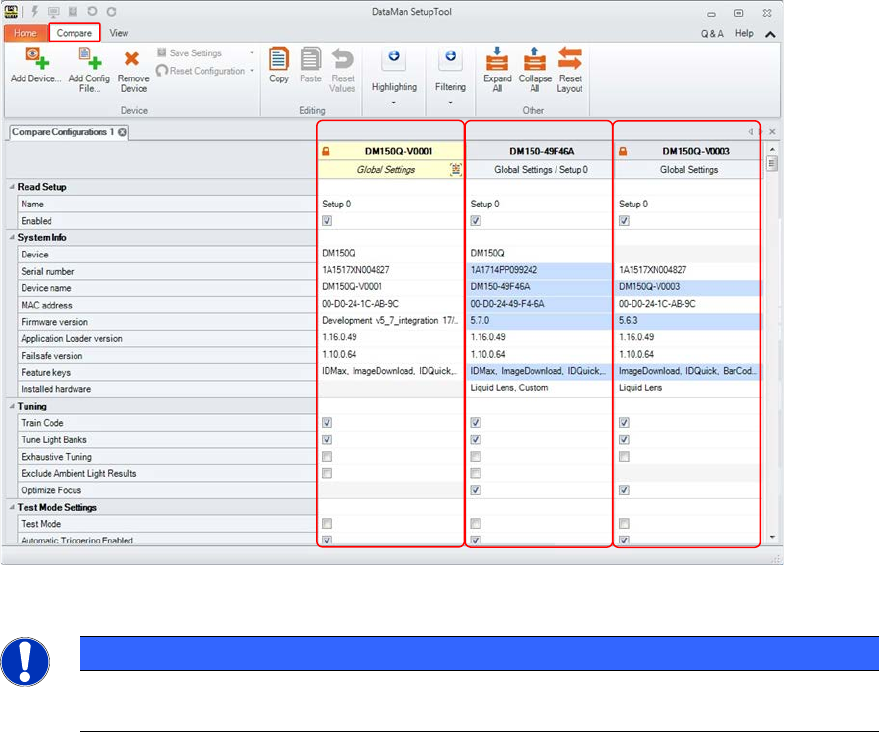Click the Reset Values icon
This screenshot has height=732, width=879.
coord(343,59)
